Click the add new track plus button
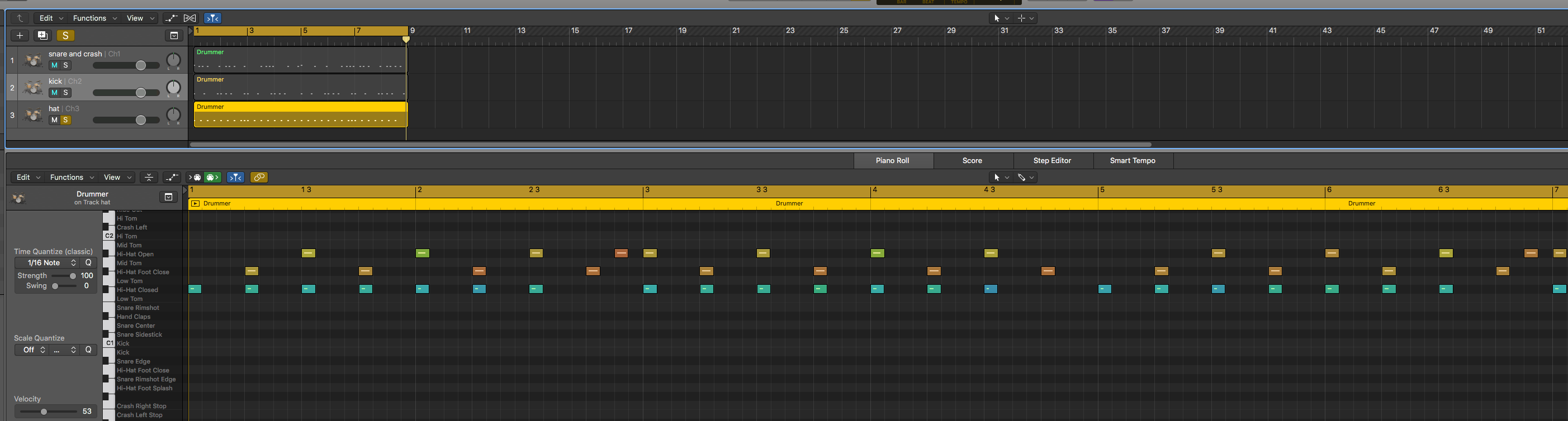The width and height of the screenshot is (1568, 421). (x=20, y=35)
